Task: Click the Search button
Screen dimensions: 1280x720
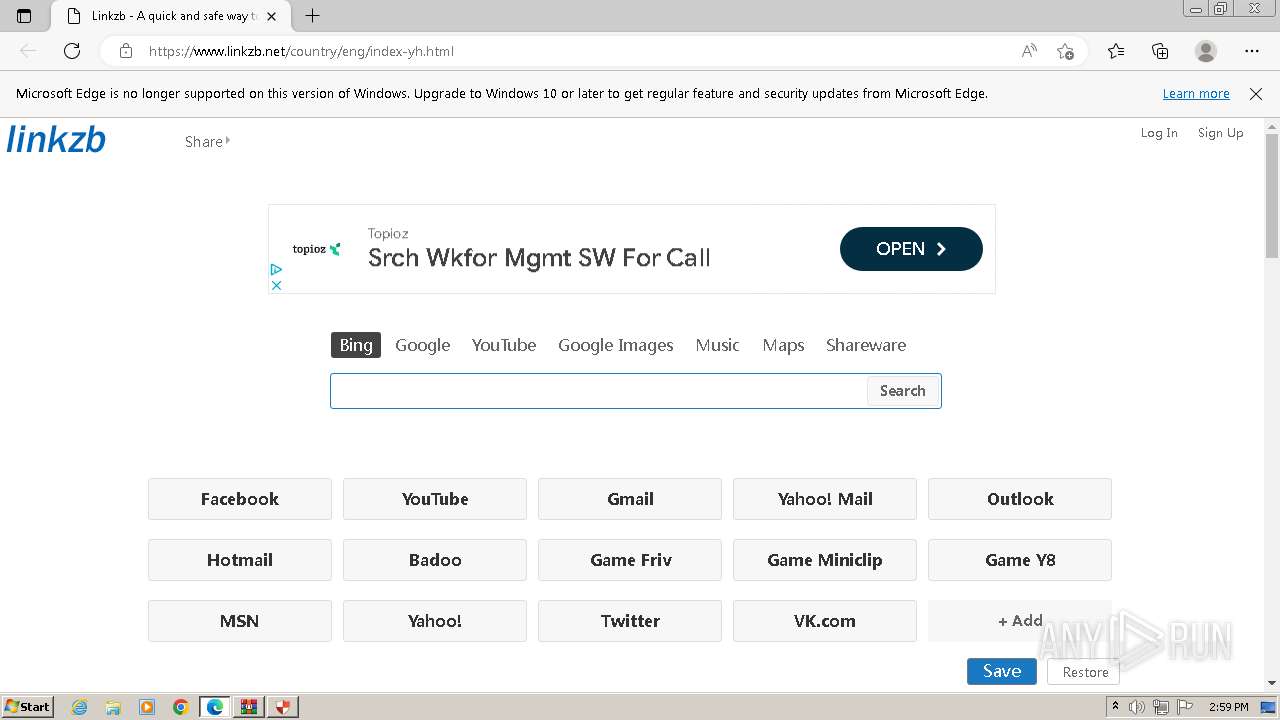Action: point(903,391)
